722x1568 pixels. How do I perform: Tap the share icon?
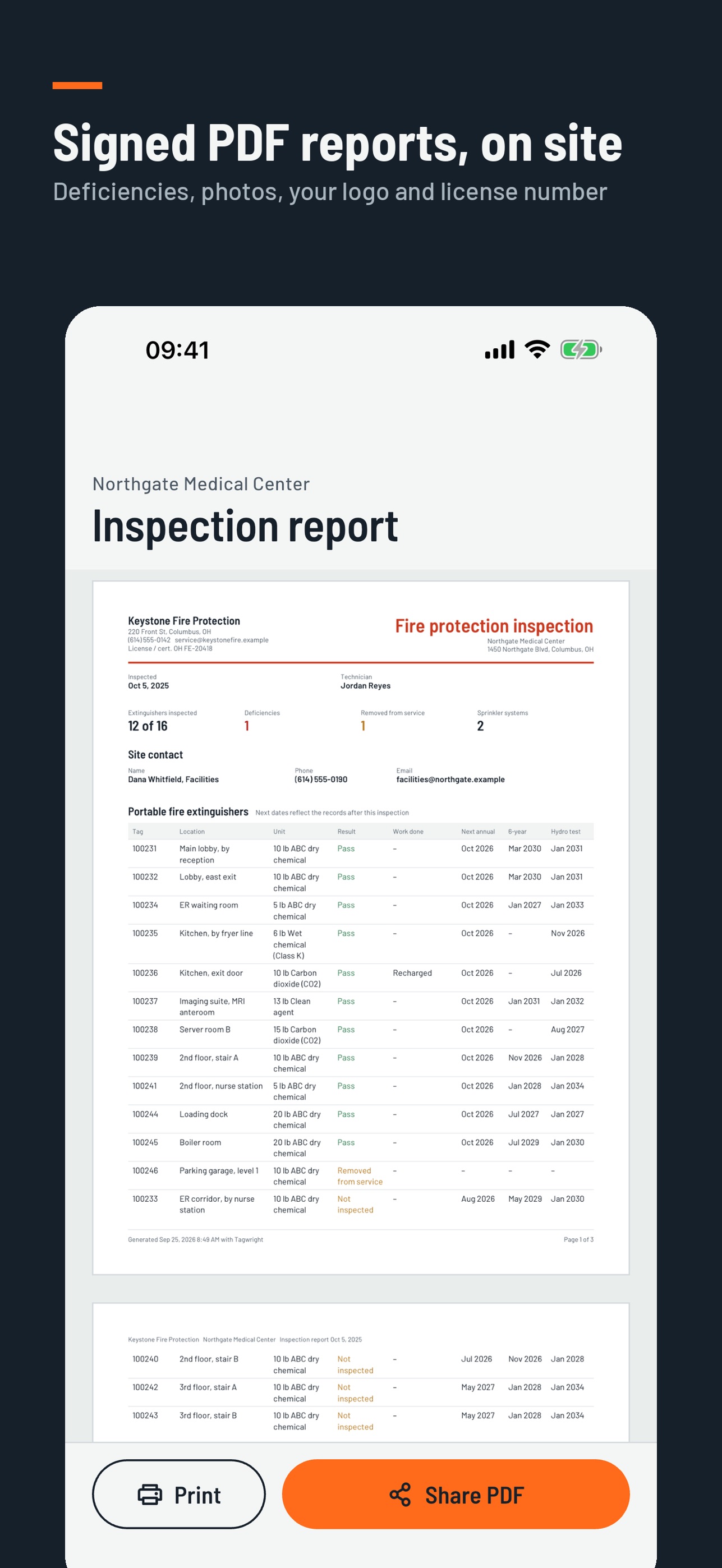[400, 1495]
